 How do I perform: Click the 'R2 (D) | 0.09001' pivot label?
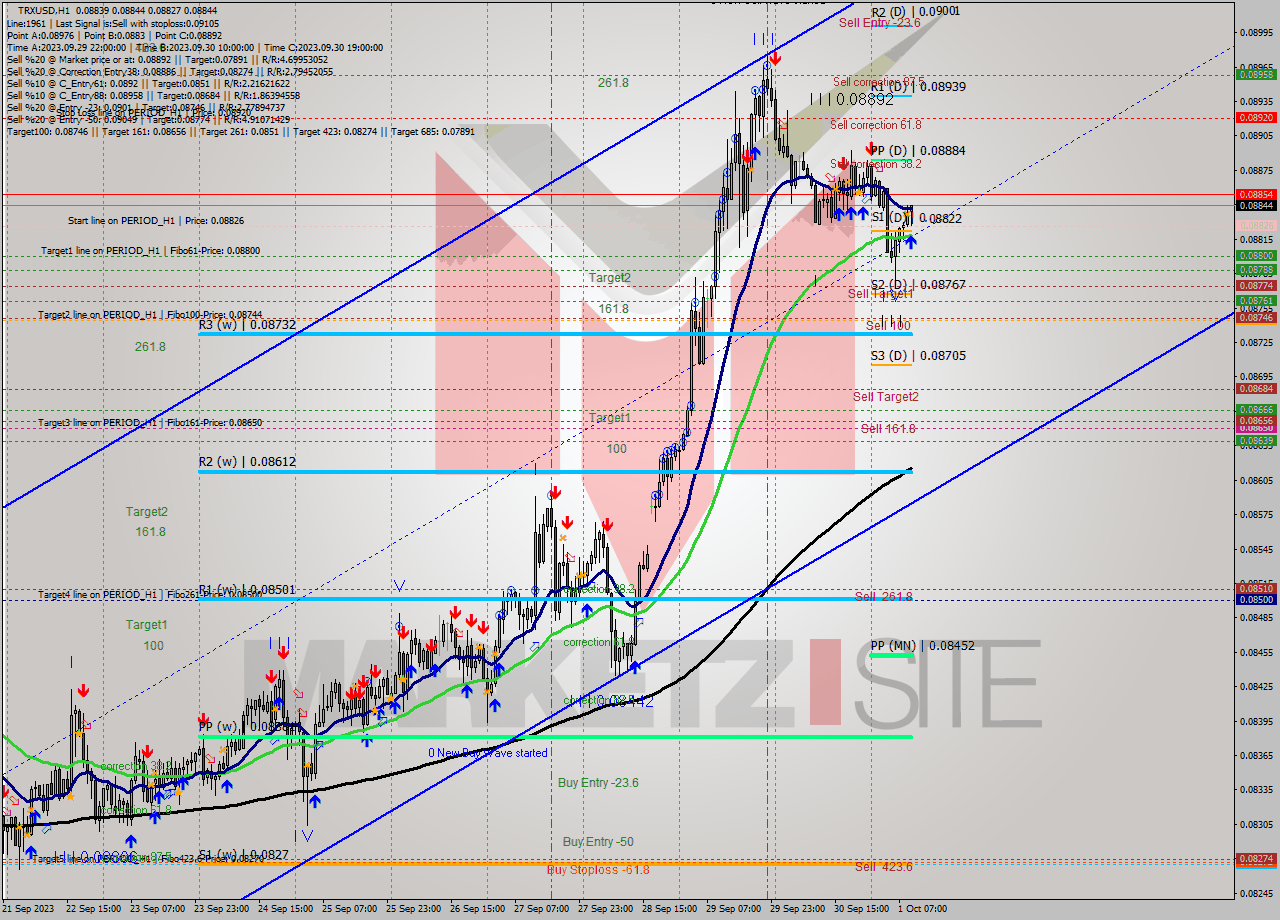click(x=915, y=11)
